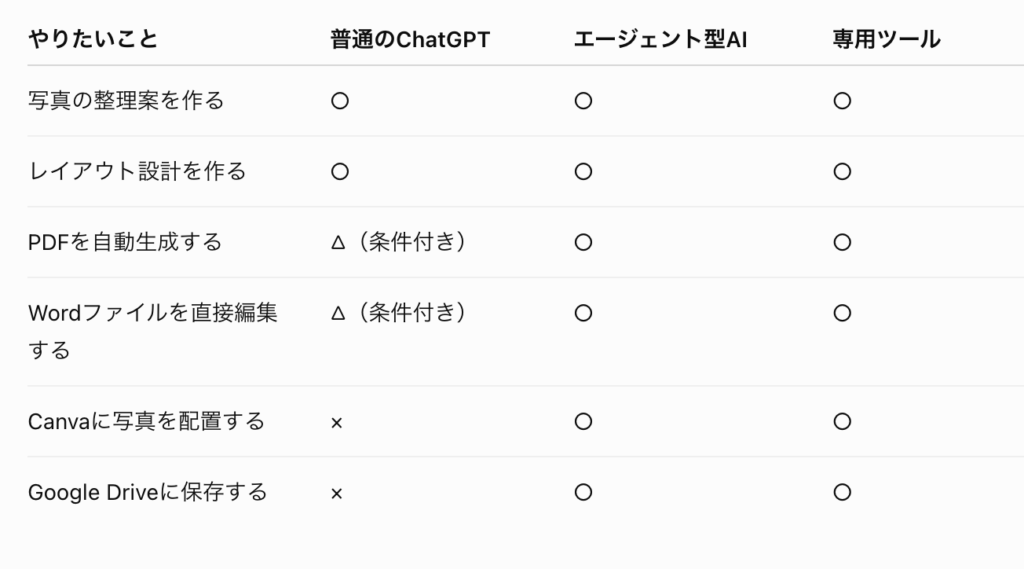The height and width of the screenshot is (569, 1024).
Task: Click the × mark in Google Drive row
Action: 336,494
